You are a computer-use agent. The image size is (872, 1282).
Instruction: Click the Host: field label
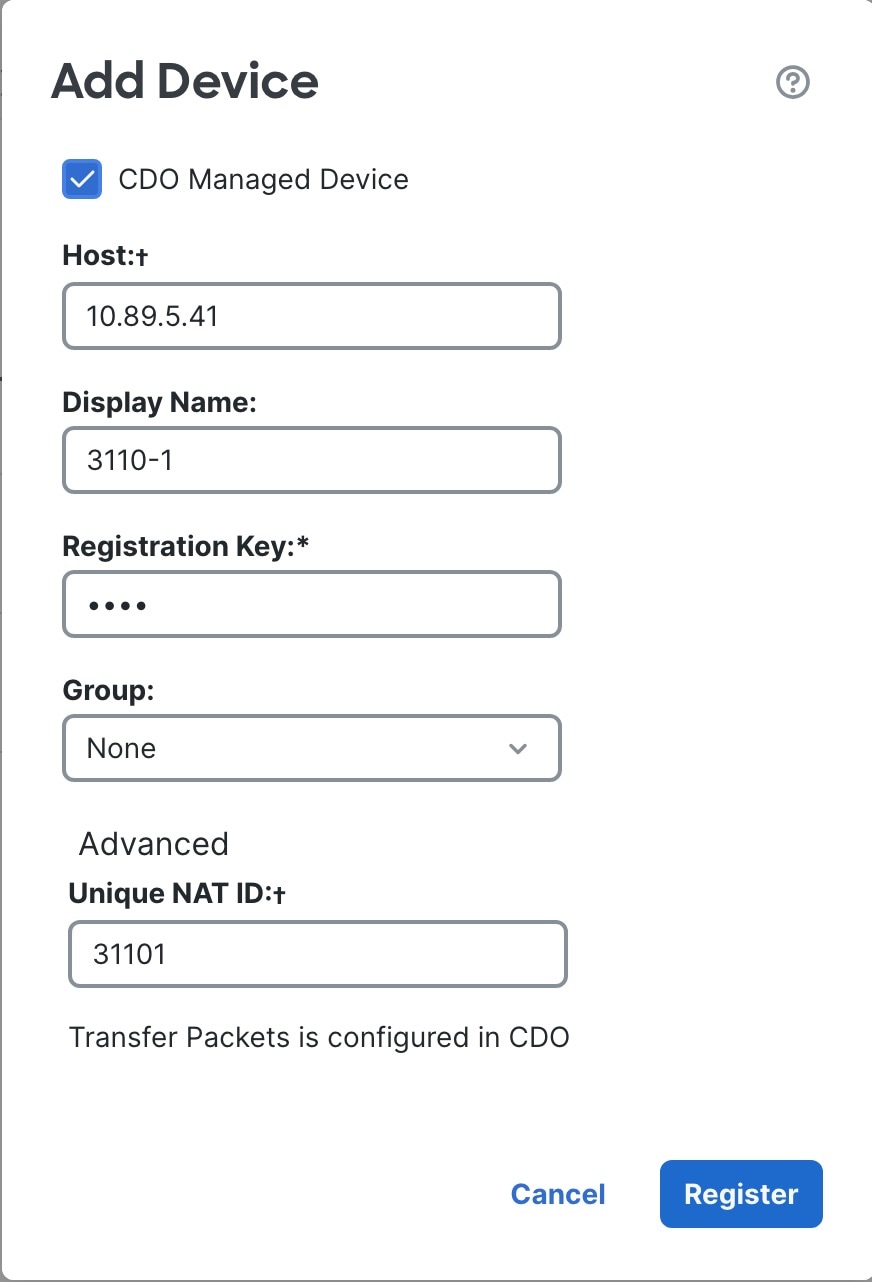pyautogui.click(x=98, y=256)
